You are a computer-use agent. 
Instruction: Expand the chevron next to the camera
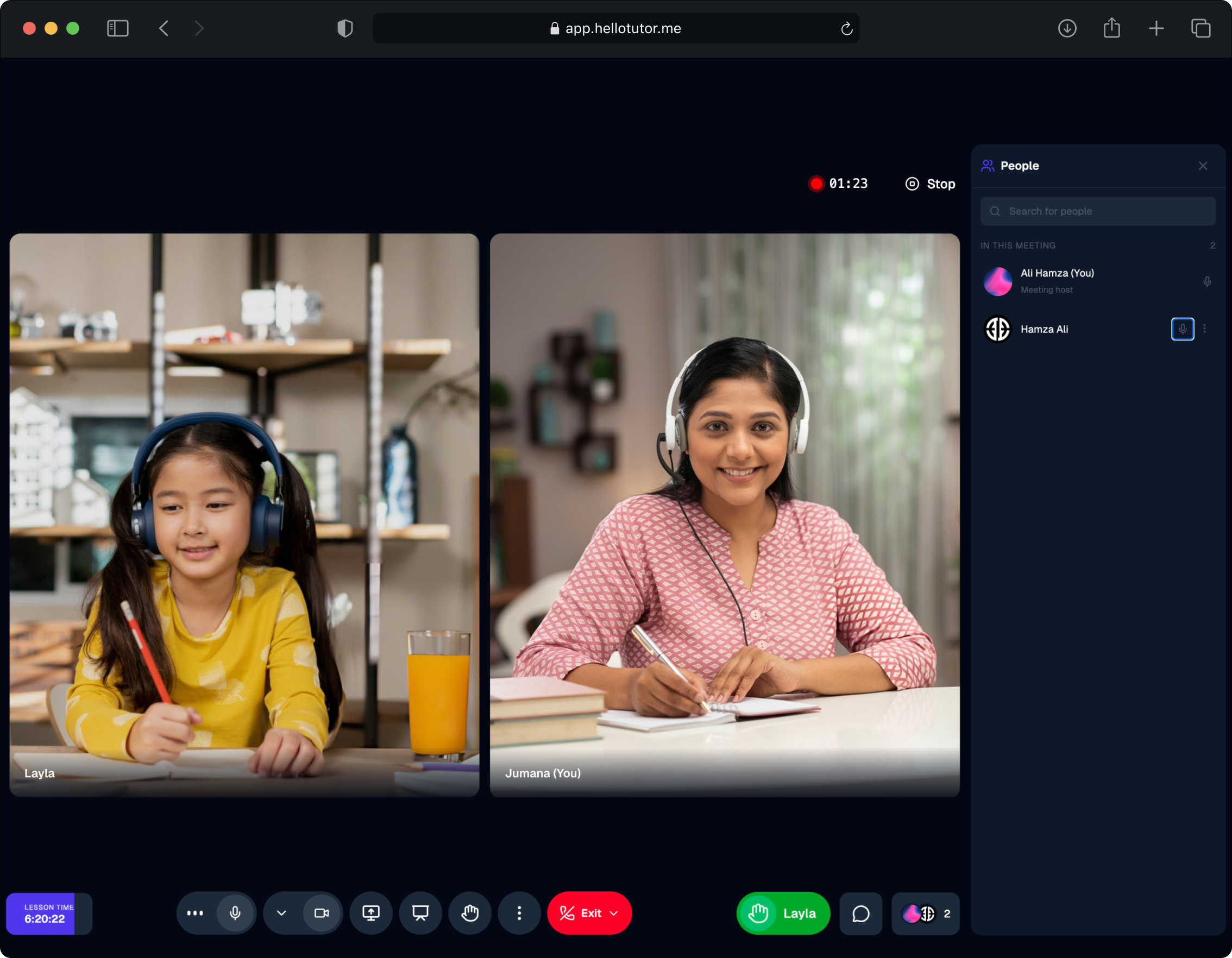281,913
